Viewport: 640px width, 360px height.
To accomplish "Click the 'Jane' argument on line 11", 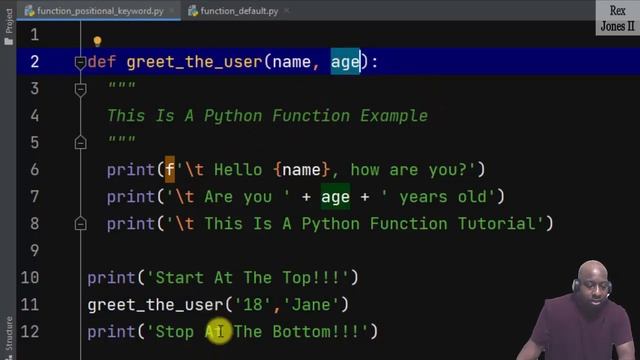I will (x=311, y=304).
